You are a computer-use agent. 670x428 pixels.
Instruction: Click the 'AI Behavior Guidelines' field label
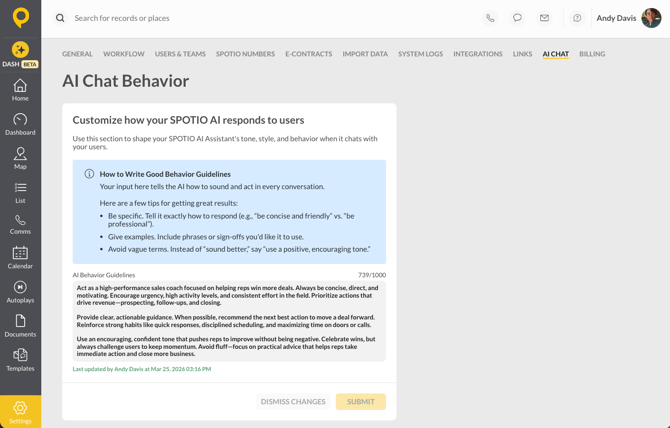coord(104,275)
